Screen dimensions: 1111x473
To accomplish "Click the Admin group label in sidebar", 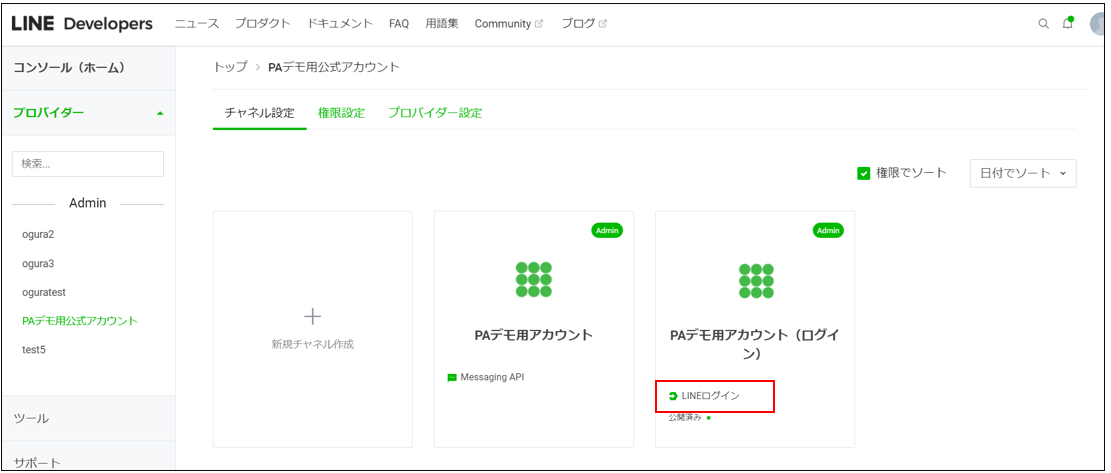I will pos(88,203).
